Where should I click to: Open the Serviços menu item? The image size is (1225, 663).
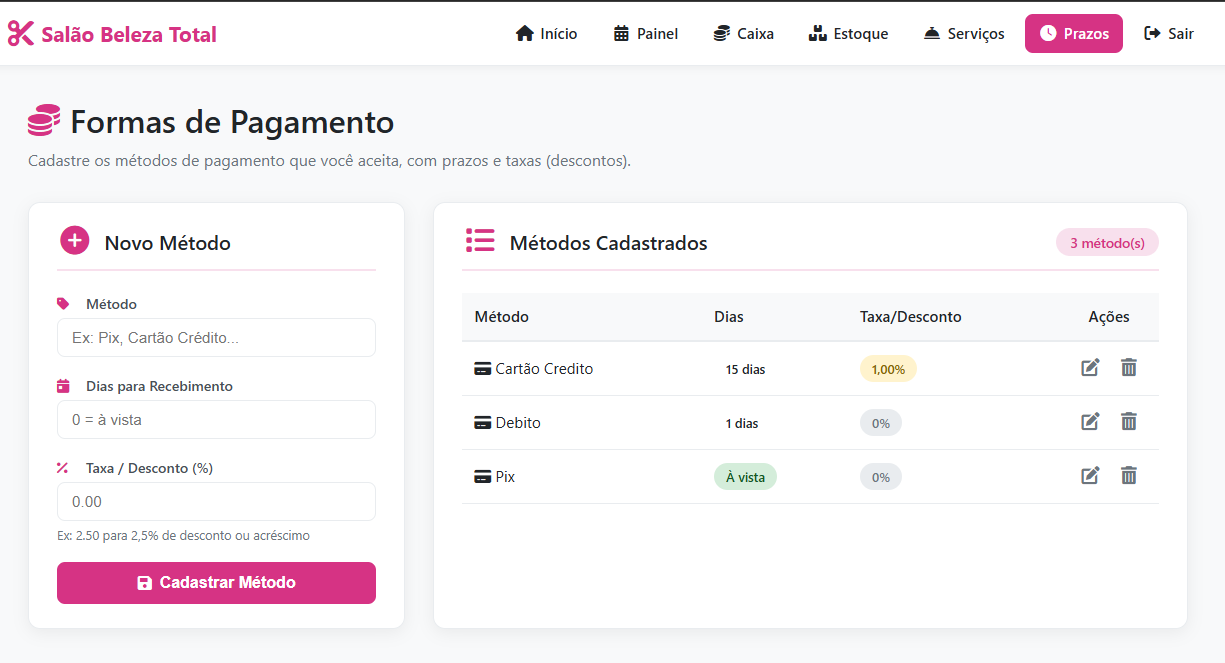(964, 34)
